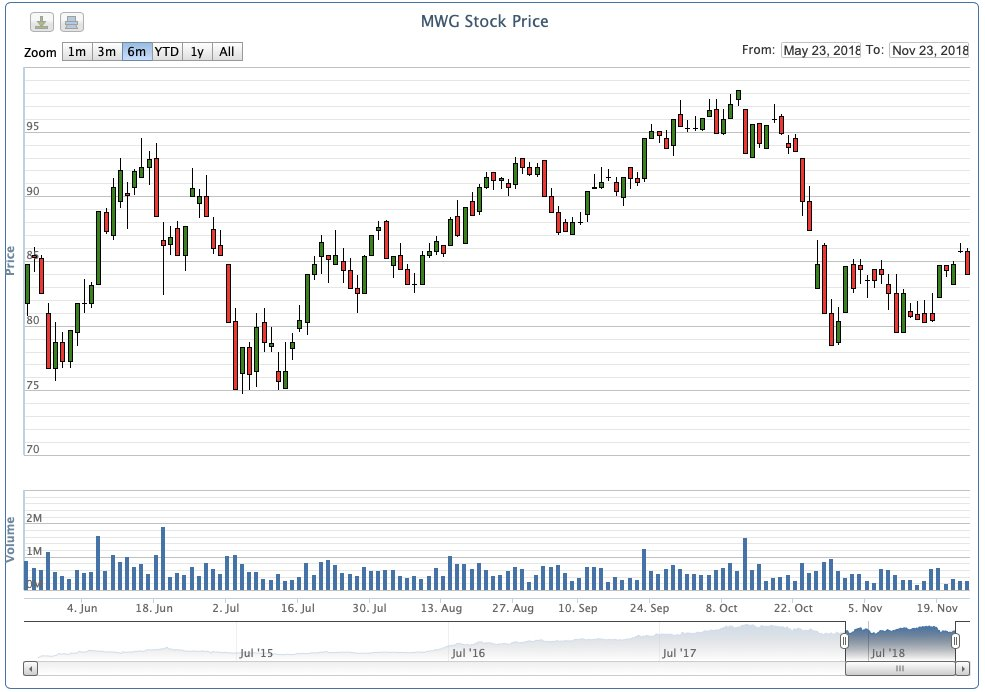The width and height of the screenshot is (985, 692).
Task: Click the navigator scroll right arrow
Action: 962,668
